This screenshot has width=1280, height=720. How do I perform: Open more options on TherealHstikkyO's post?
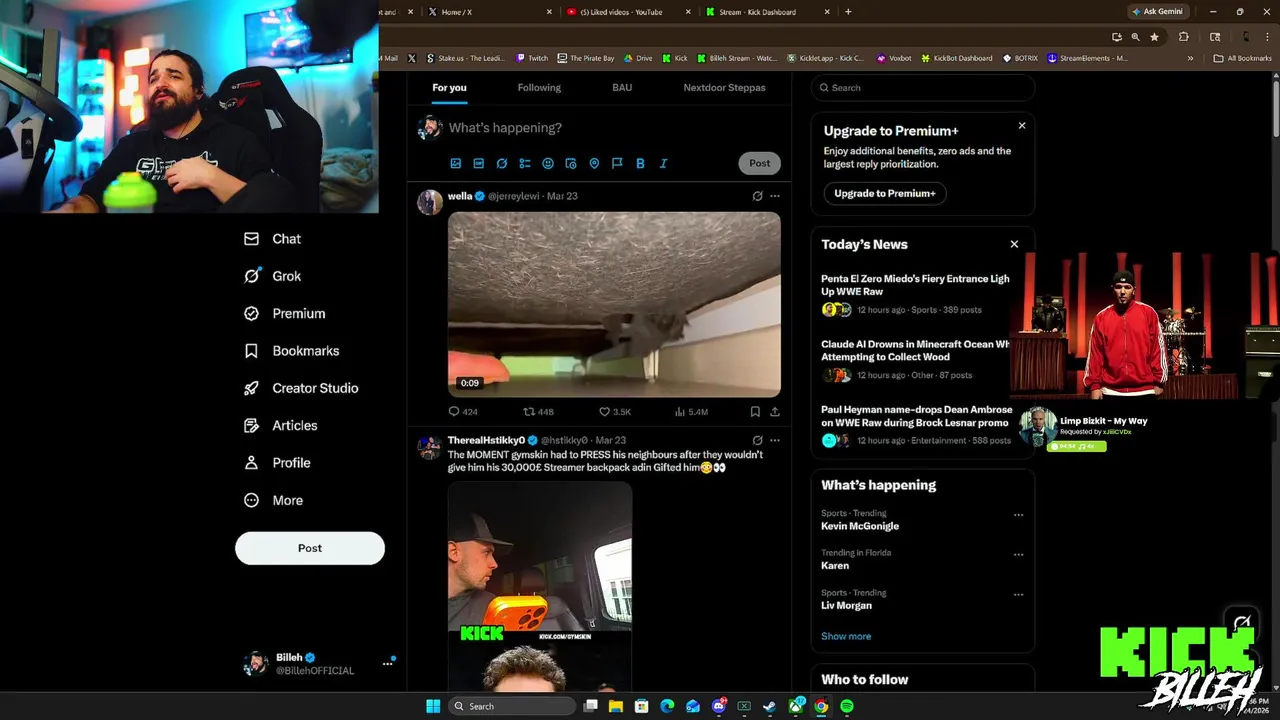pos(775,440)
